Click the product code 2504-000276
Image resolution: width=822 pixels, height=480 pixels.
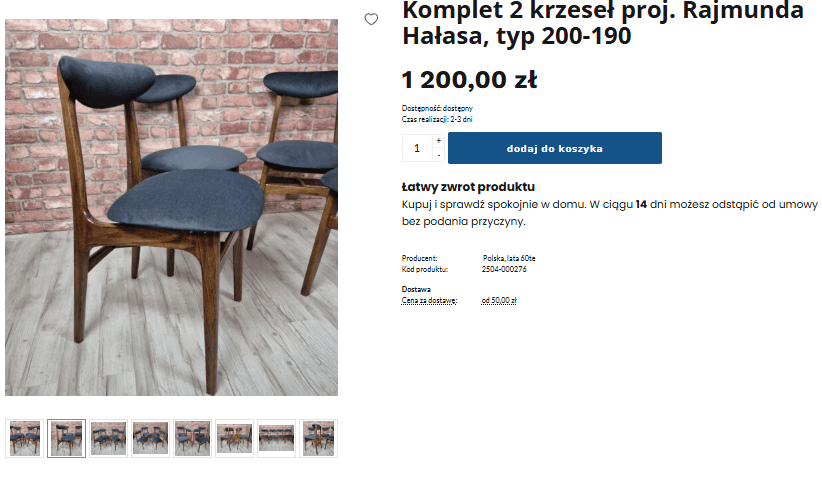pyautogui.click(x=504, y=269)
